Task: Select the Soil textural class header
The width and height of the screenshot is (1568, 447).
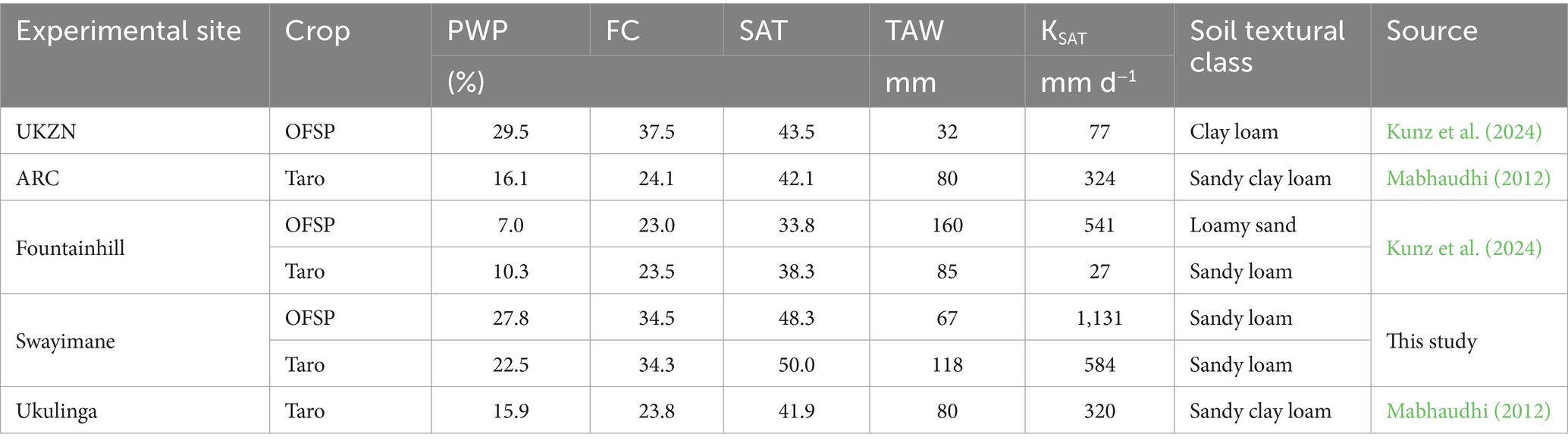Action: click(1266, 46)
